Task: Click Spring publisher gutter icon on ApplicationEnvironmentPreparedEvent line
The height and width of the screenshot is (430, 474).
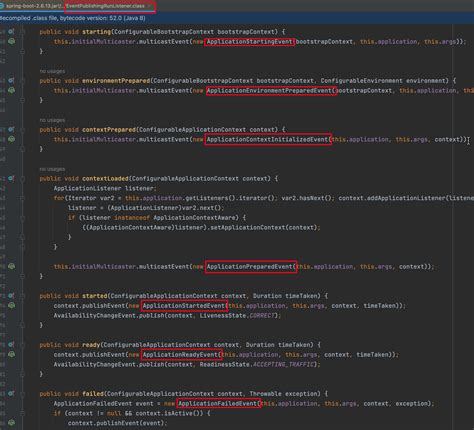Action: pos(11,90)
